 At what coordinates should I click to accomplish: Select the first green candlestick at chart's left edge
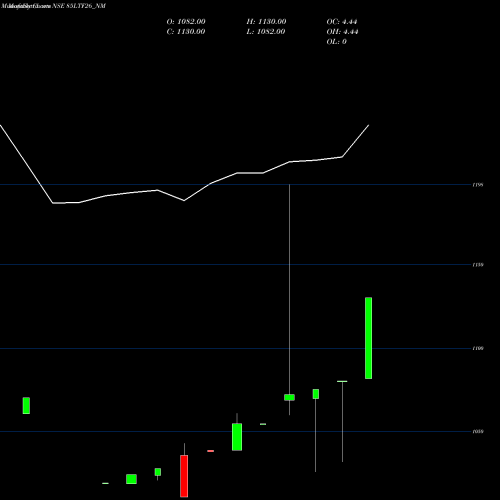point(26,406)
